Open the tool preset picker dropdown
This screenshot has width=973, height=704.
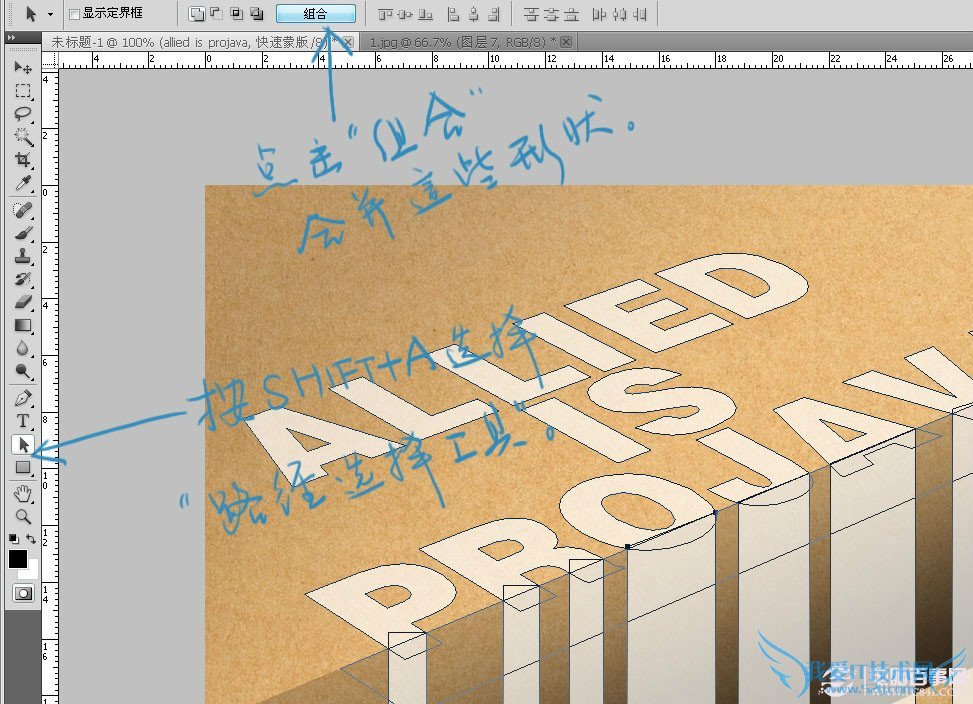pos(51,14)
